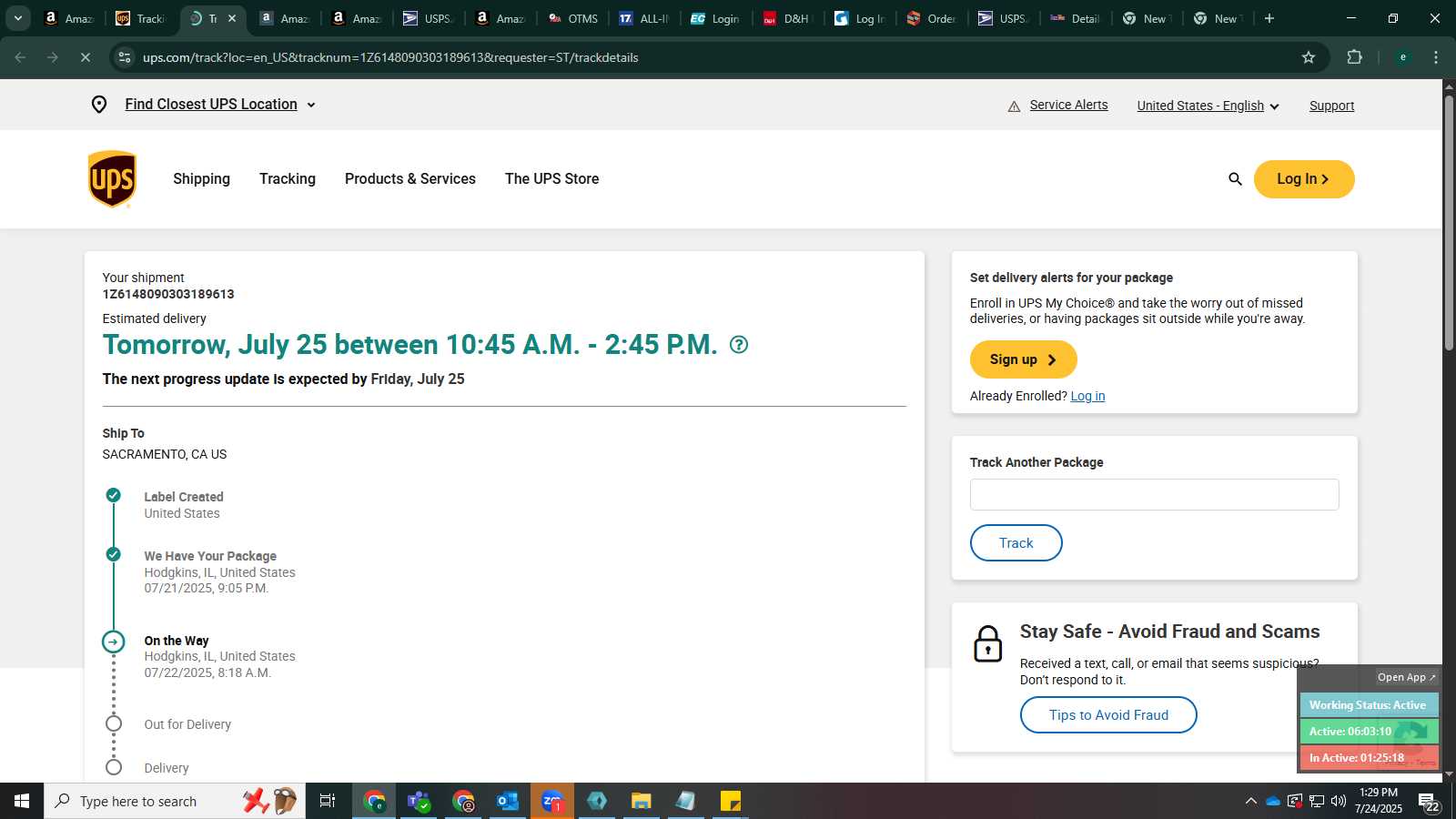Click the taskbar clock showing 1:29 PM

(1378, 793)
